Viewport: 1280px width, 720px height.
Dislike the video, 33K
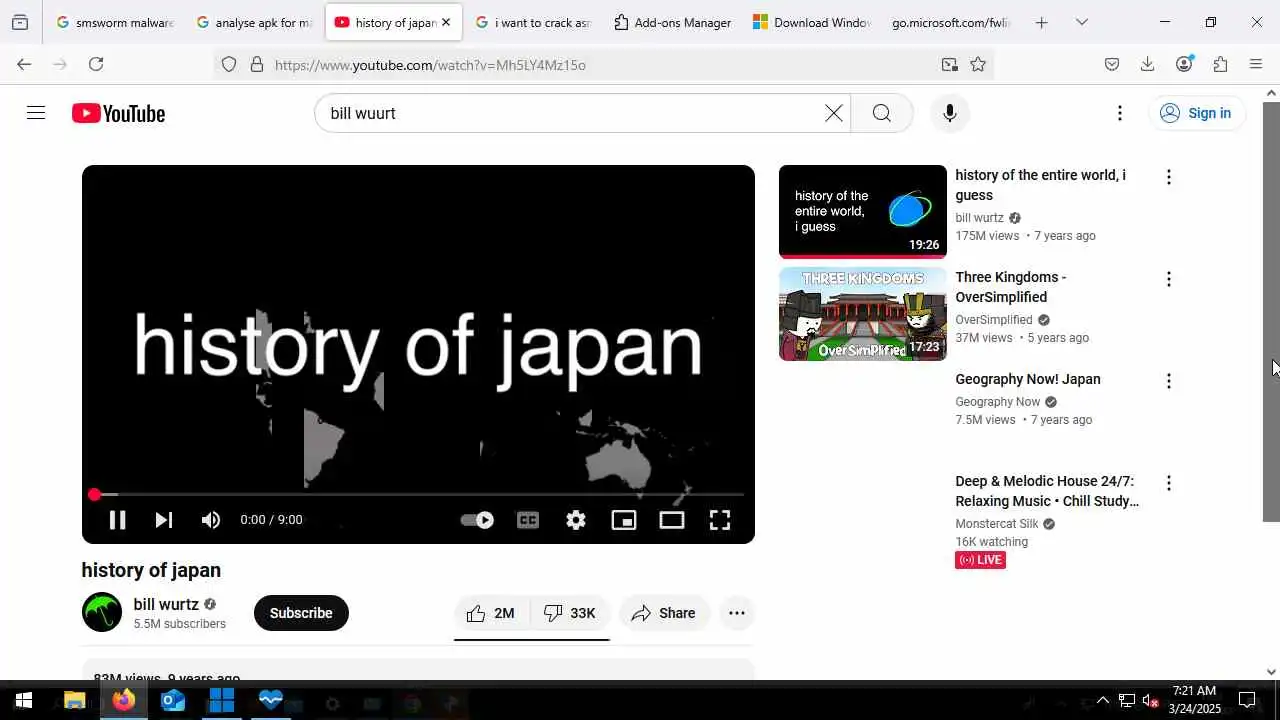(570, 613)
